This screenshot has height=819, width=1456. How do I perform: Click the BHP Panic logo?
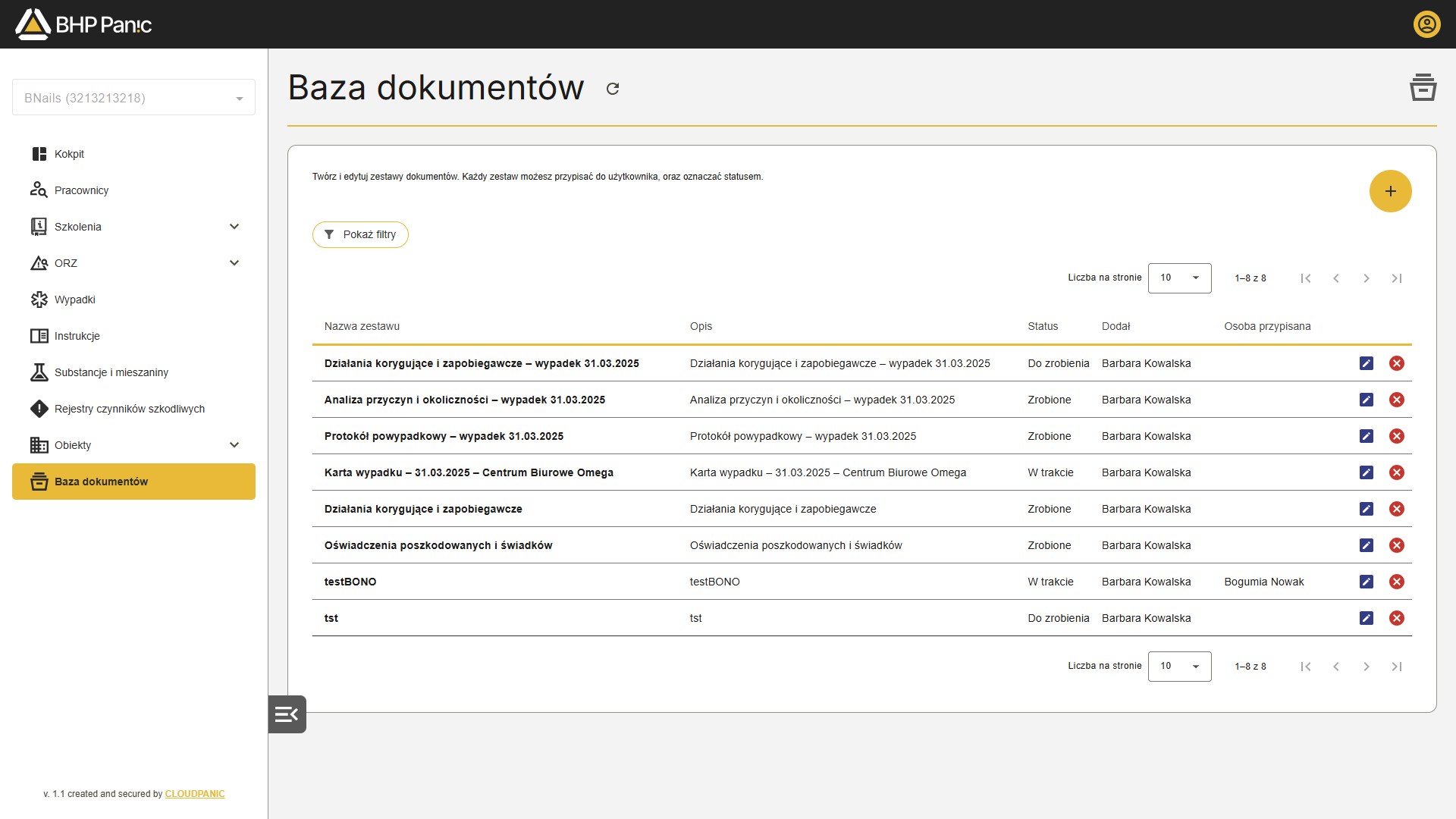tap(83, 24)
